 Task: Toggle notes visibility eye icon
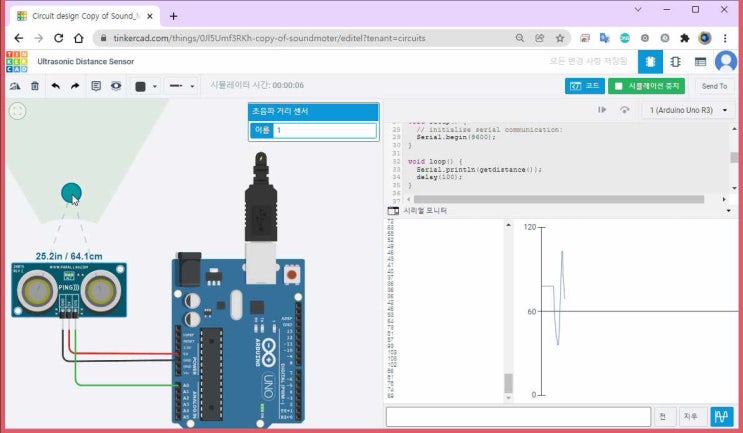(116, 86)
